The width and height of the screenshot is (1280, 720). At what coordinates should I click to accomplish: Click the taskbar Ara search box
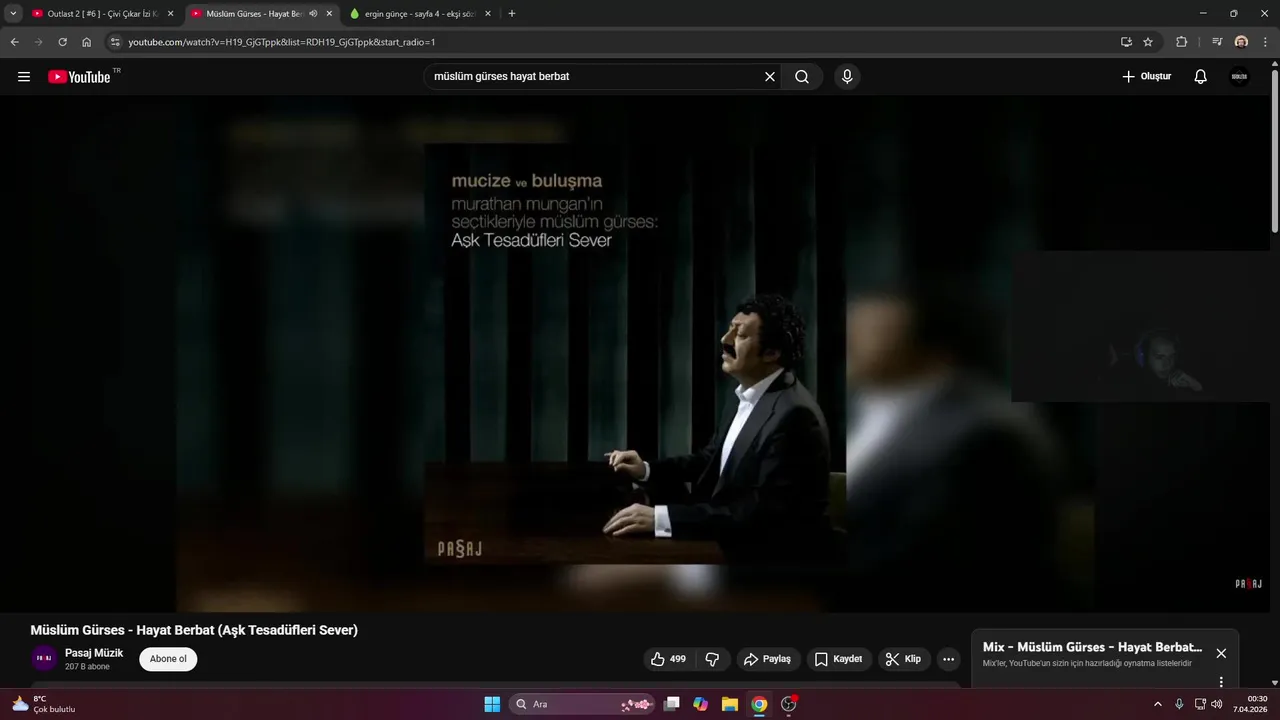click(x=583, y=704)
